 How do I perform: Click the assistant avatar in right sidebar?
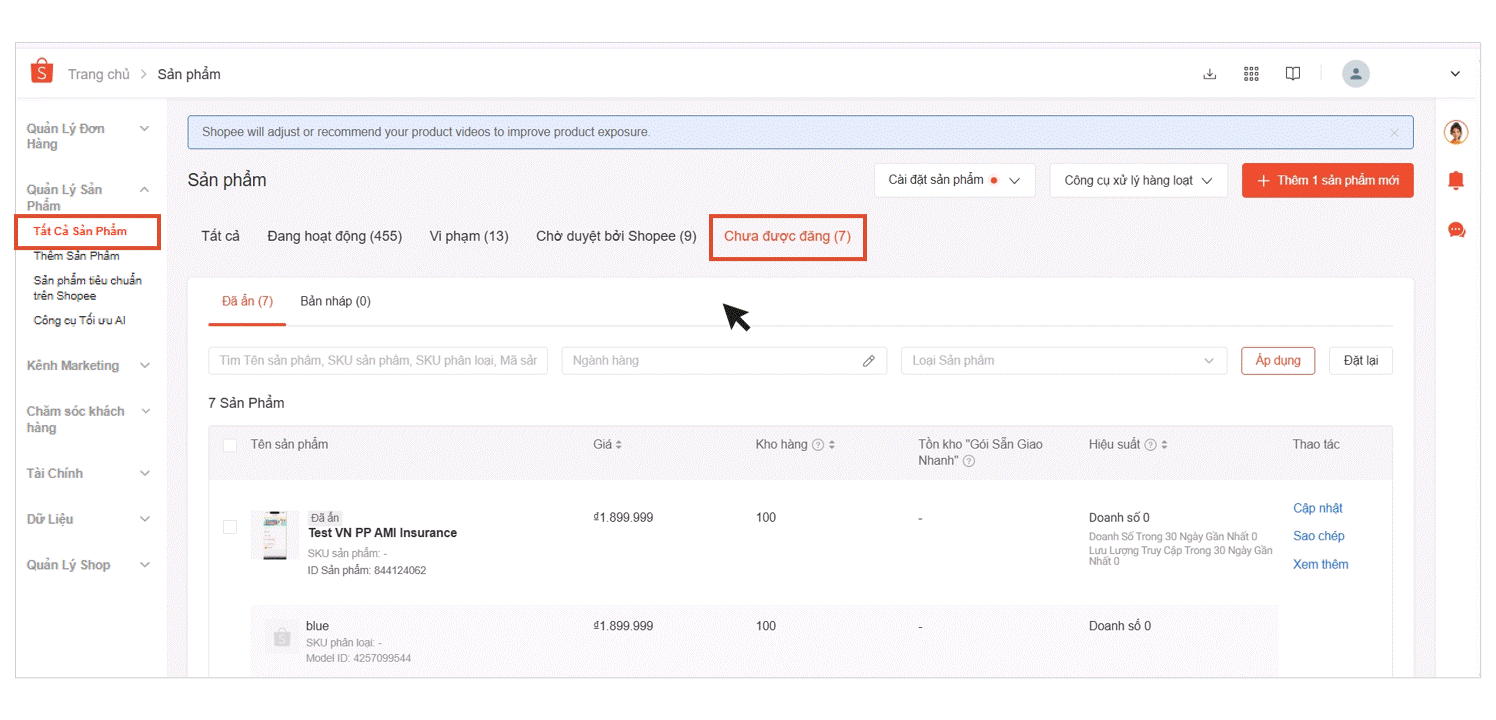click(1457, 132)
